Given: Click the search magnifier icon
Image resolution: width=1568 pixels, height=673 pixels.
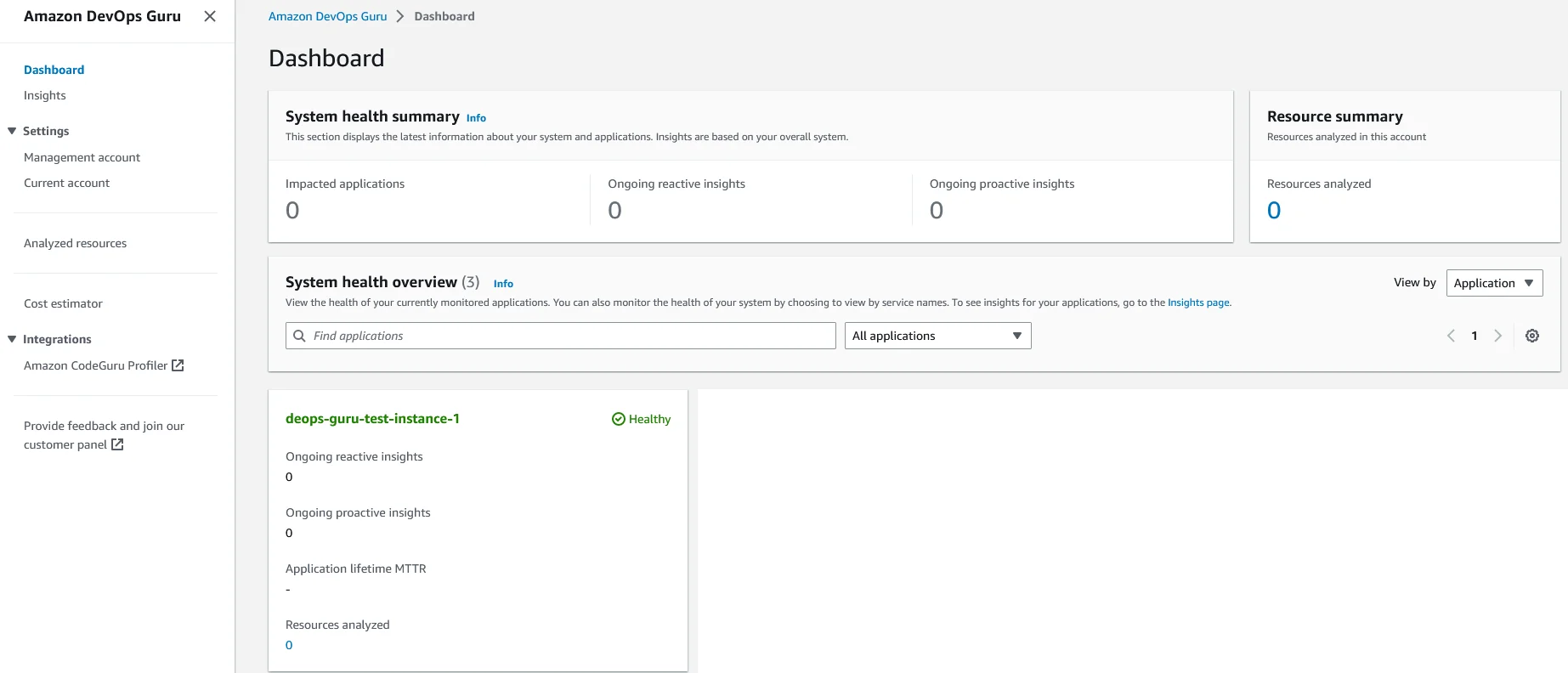Looking at the screenshot, I should 299,336.
